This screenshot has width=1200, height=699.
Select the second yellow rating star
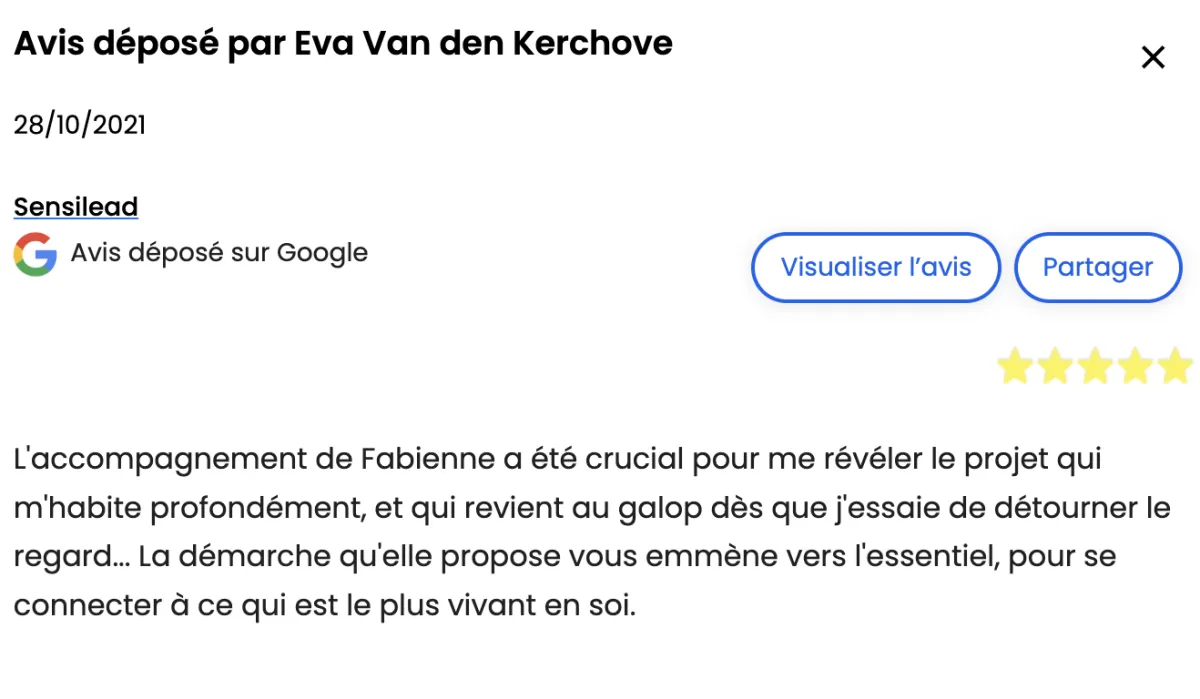pos(1055,367)
